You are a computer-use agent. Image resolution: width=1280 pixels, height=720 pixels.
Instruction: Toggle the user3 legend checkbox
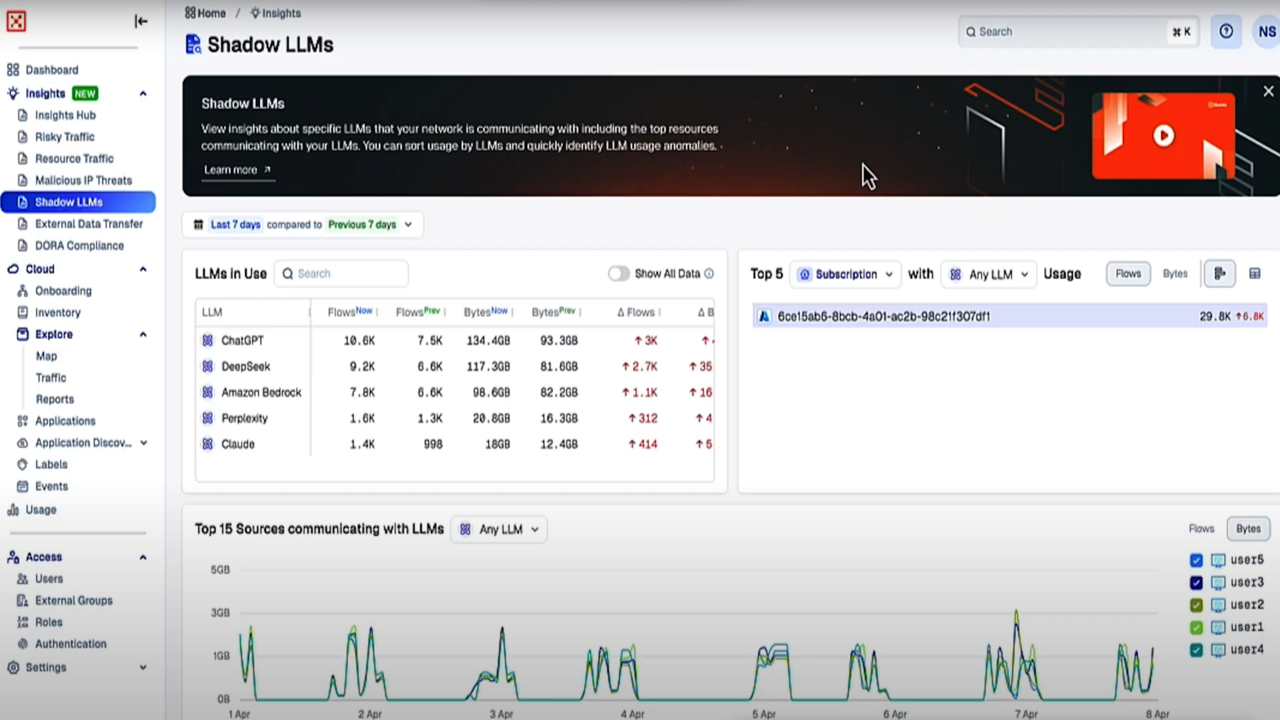click(1196, 583)
